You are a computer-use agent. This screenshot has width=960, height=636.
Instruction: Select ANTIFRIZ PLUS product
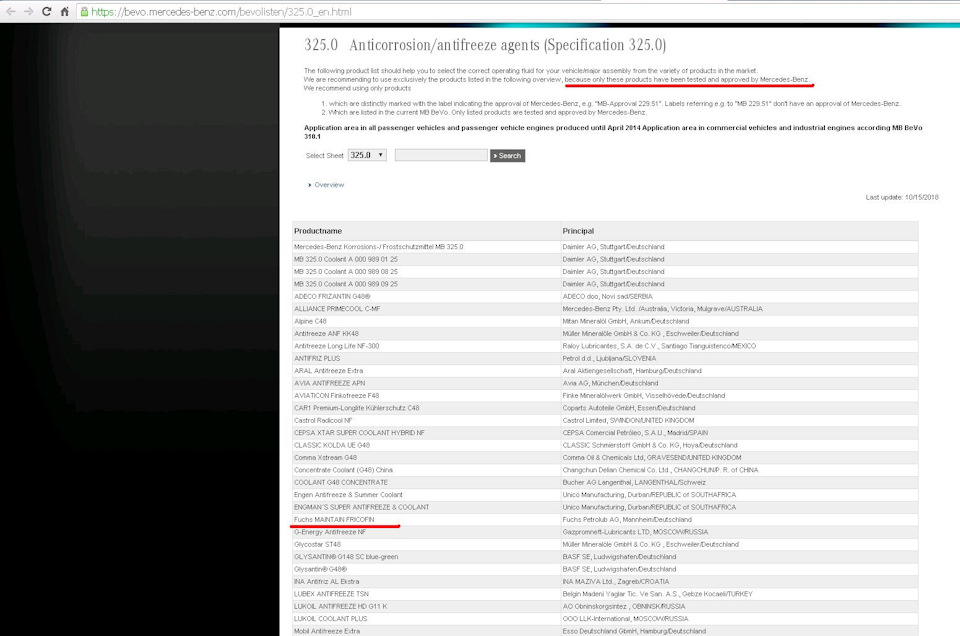click(317, 359)
